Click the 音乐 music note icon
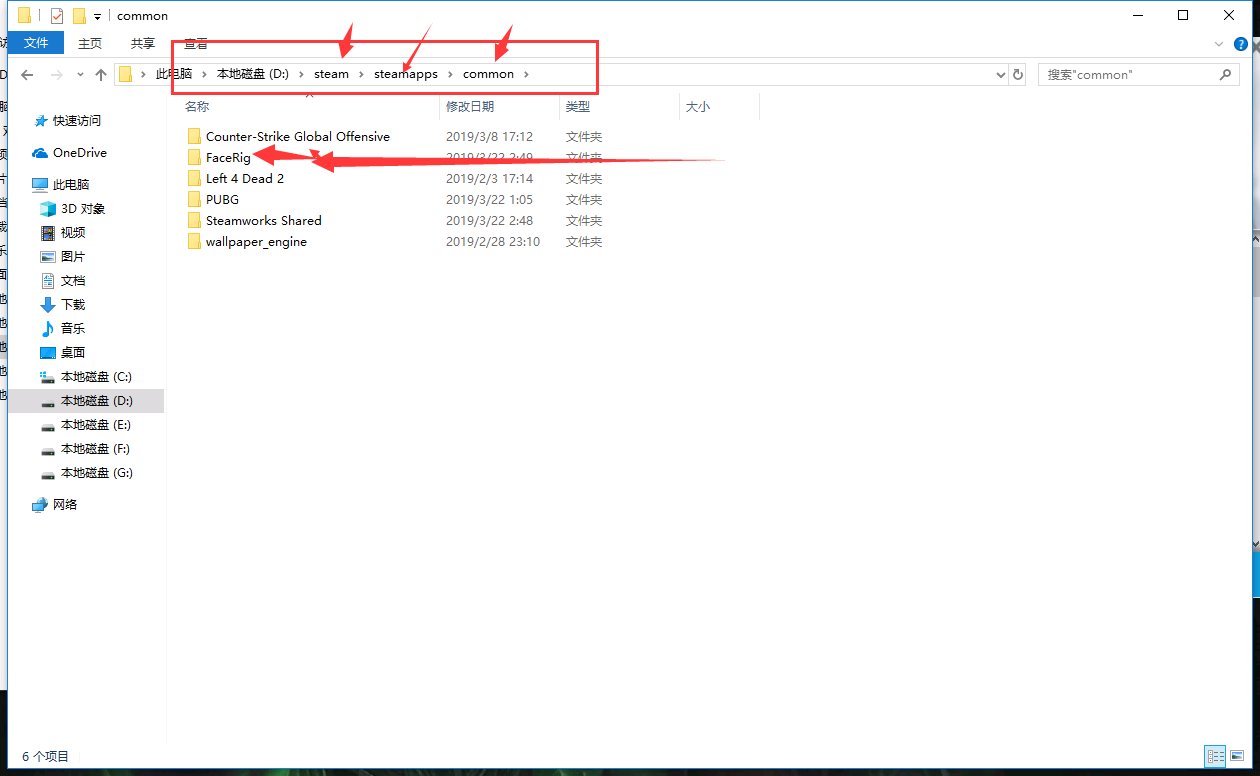Viewport: 1260px width, 776px height. pyautogui.click(x=48, y=328)
